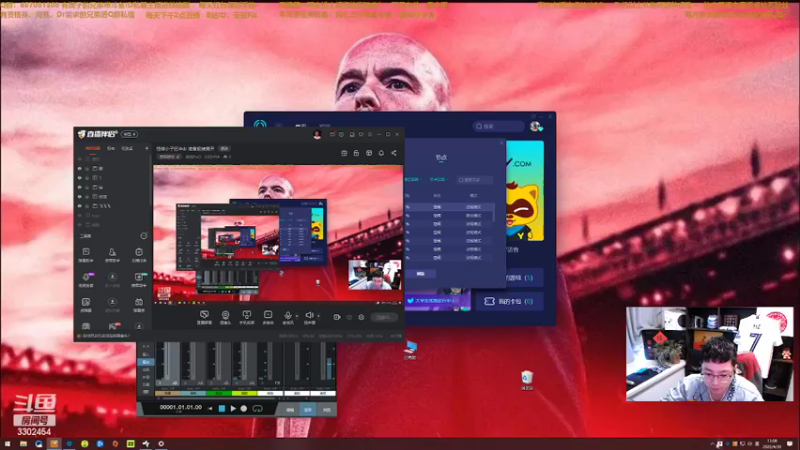Click the play button in DAW transport

click(233, 409)
